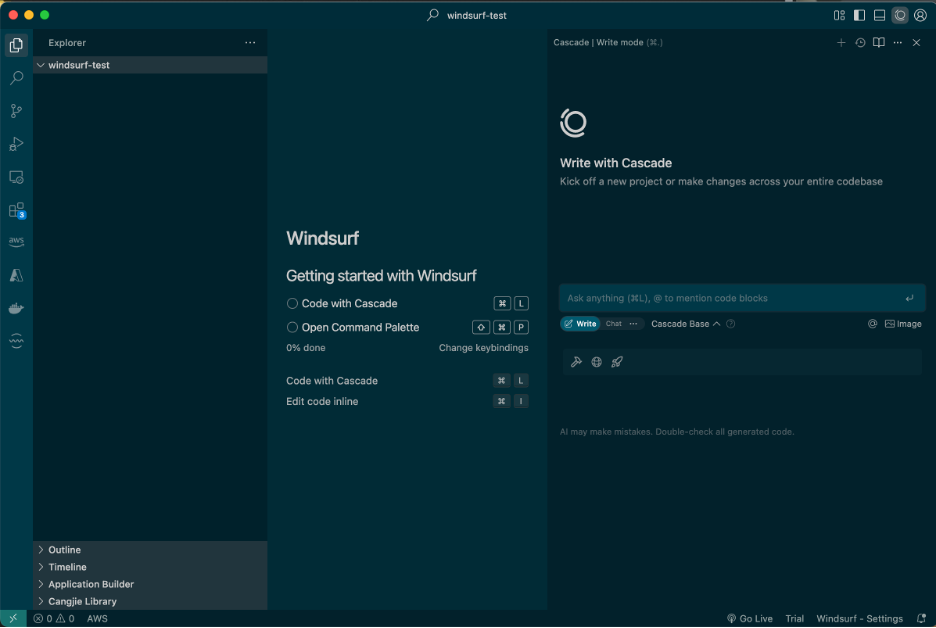Click the hammer tools icon below input
The width and height of the screenshot is (936, 628).
[x=576, y=362]
